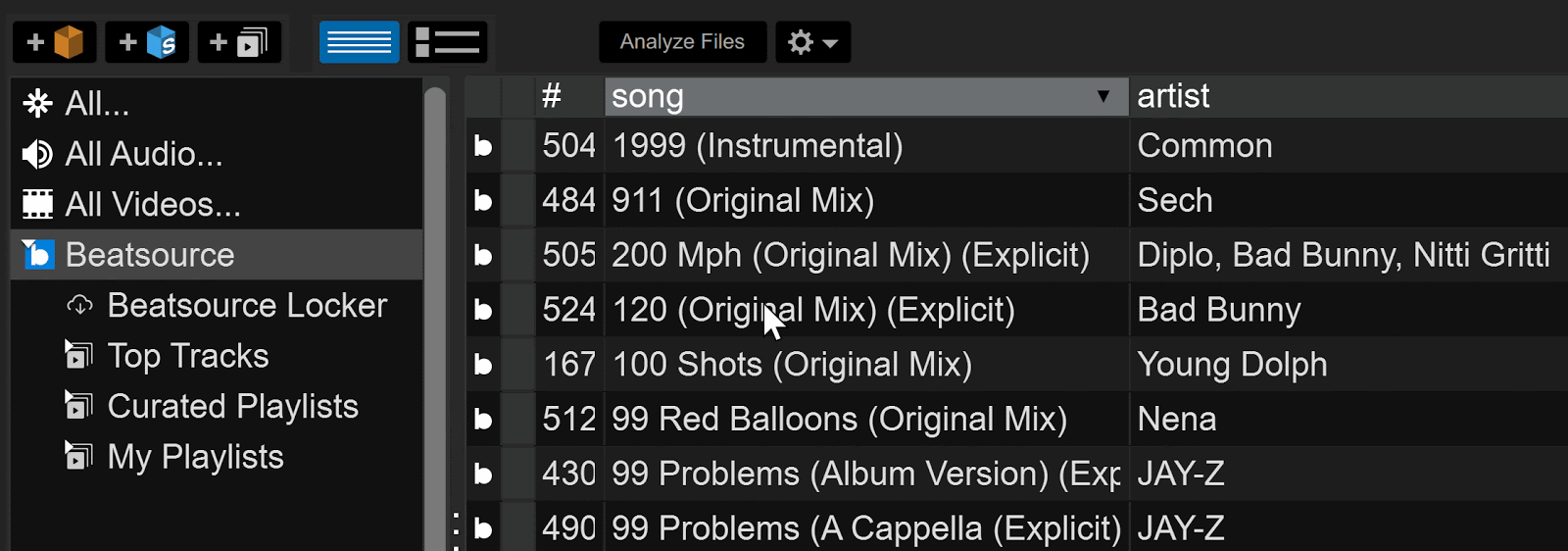
Task: Open the gear settings dropdown
Action: (x=813, y=42)
